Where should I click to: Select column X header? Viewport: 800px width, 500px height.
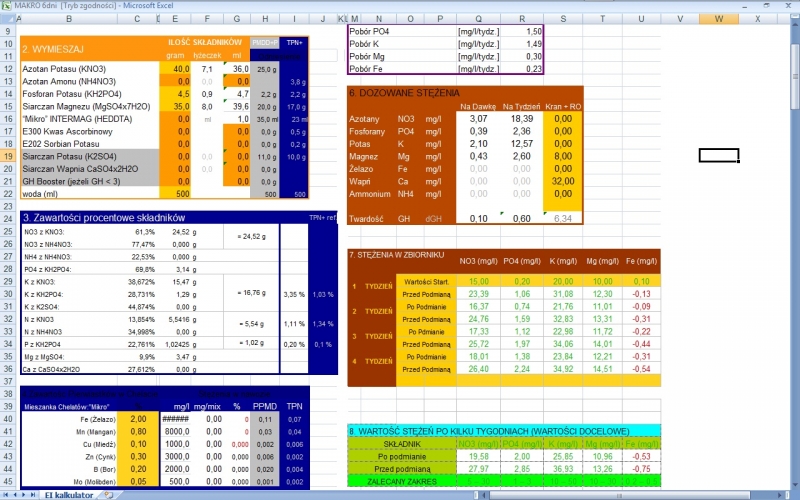point(758,19)
